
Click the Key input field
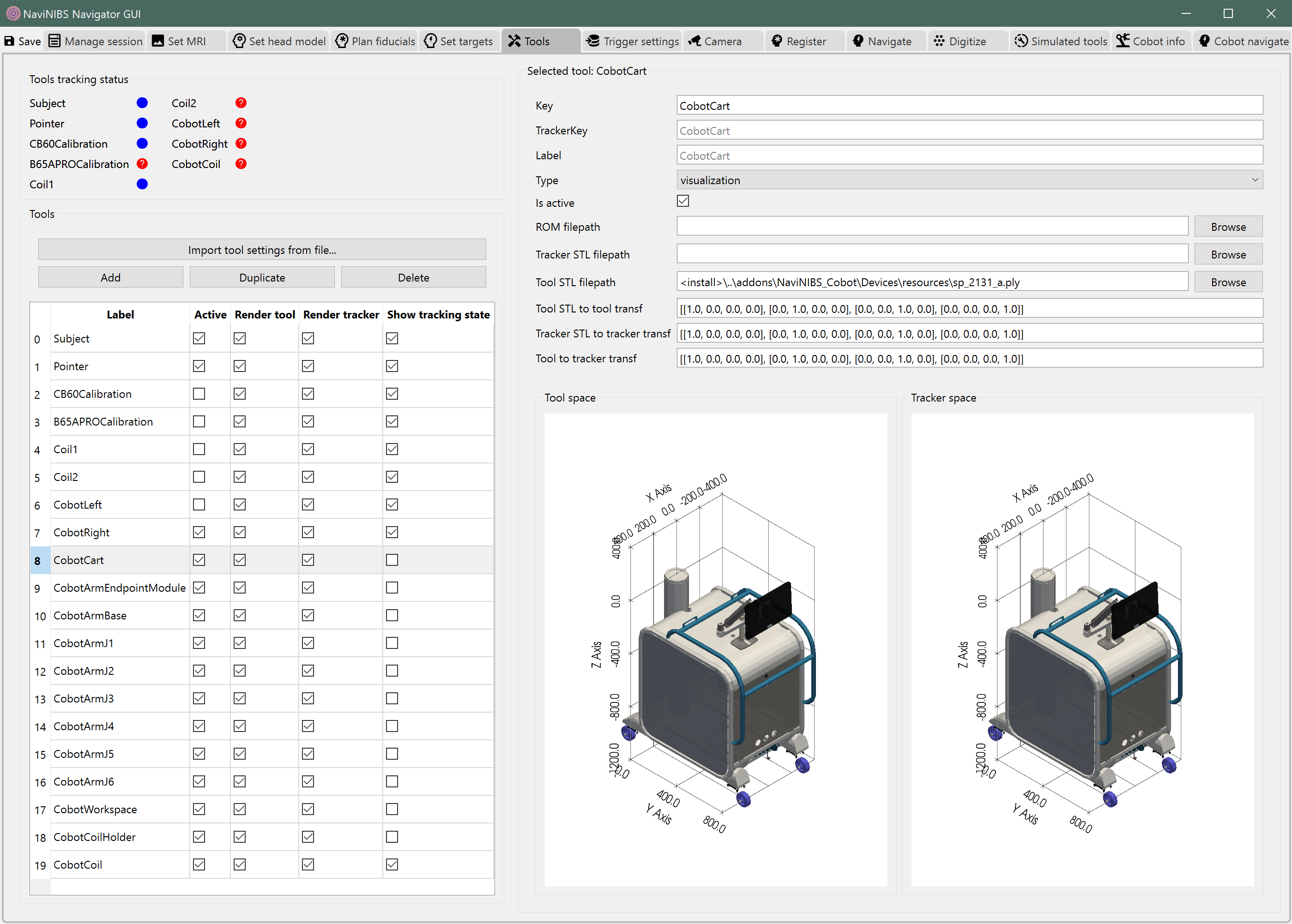click(x=969, y=106)
